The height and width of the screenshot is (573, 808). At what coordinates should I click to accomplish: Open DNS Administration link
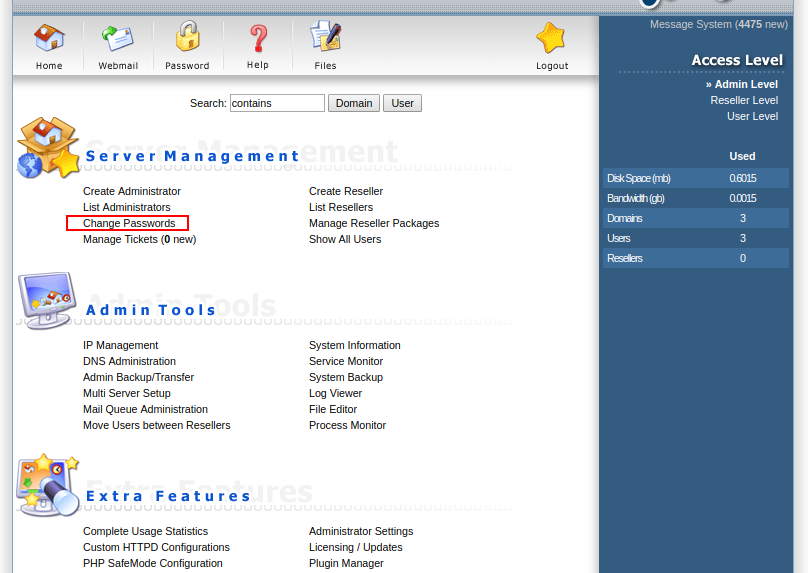click(x=129, y=361)
